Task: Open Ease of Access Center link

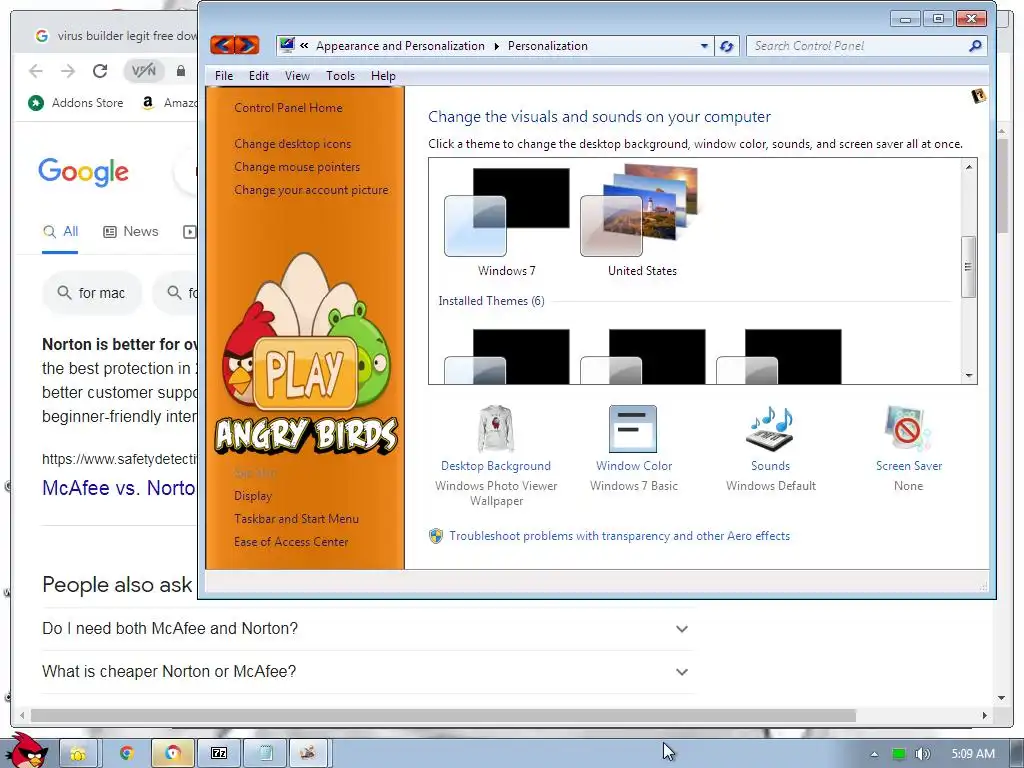Action: tap(291, 541)
